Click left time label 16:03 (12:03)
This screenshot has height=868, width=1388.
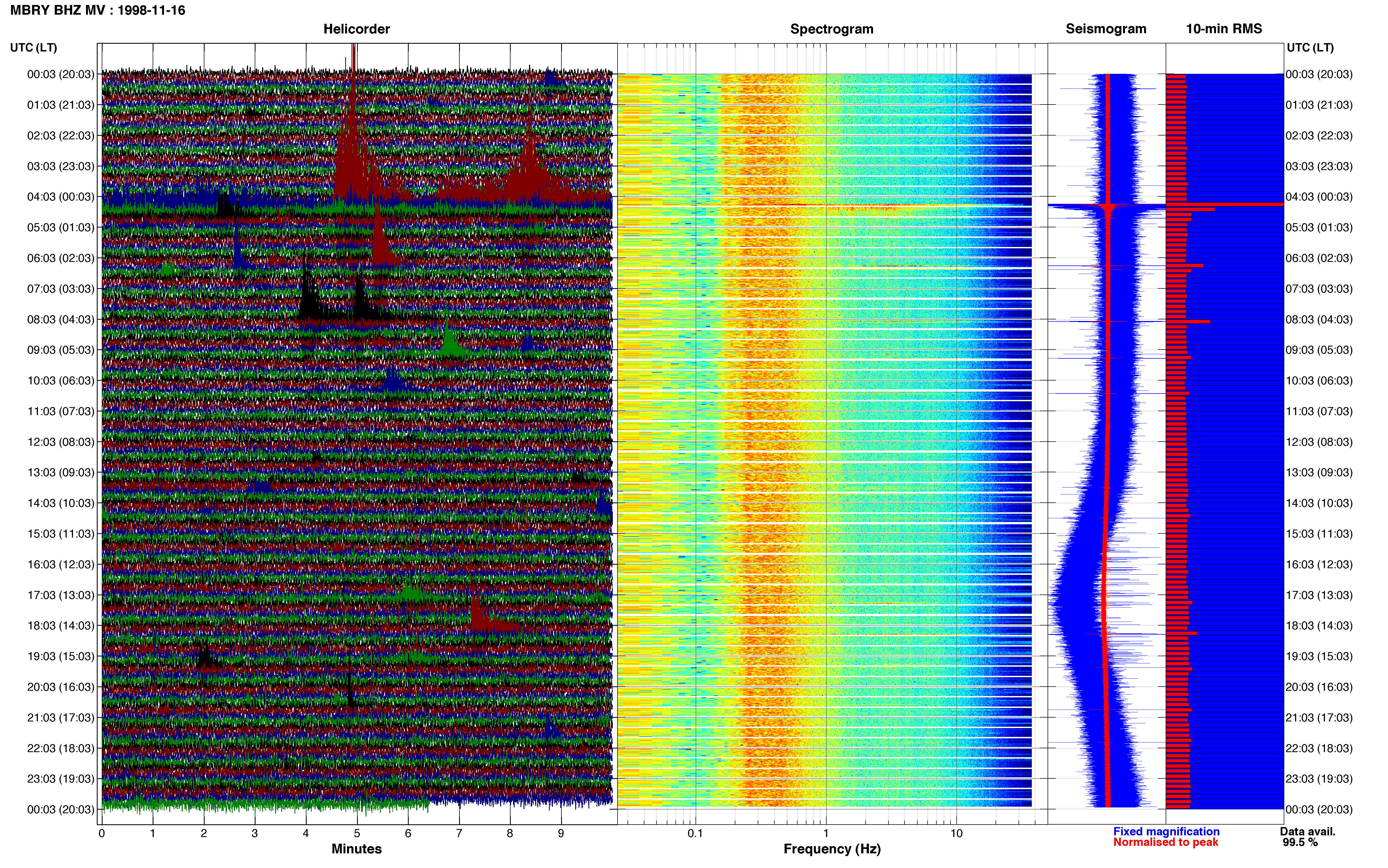[61, 564]
